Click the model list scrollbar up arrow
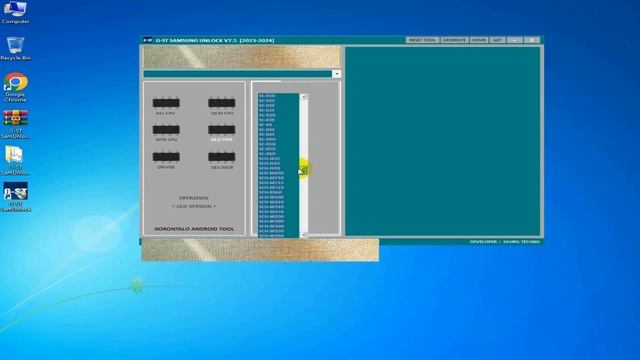Screen dimensions: 640x360 tap(304, 97)
